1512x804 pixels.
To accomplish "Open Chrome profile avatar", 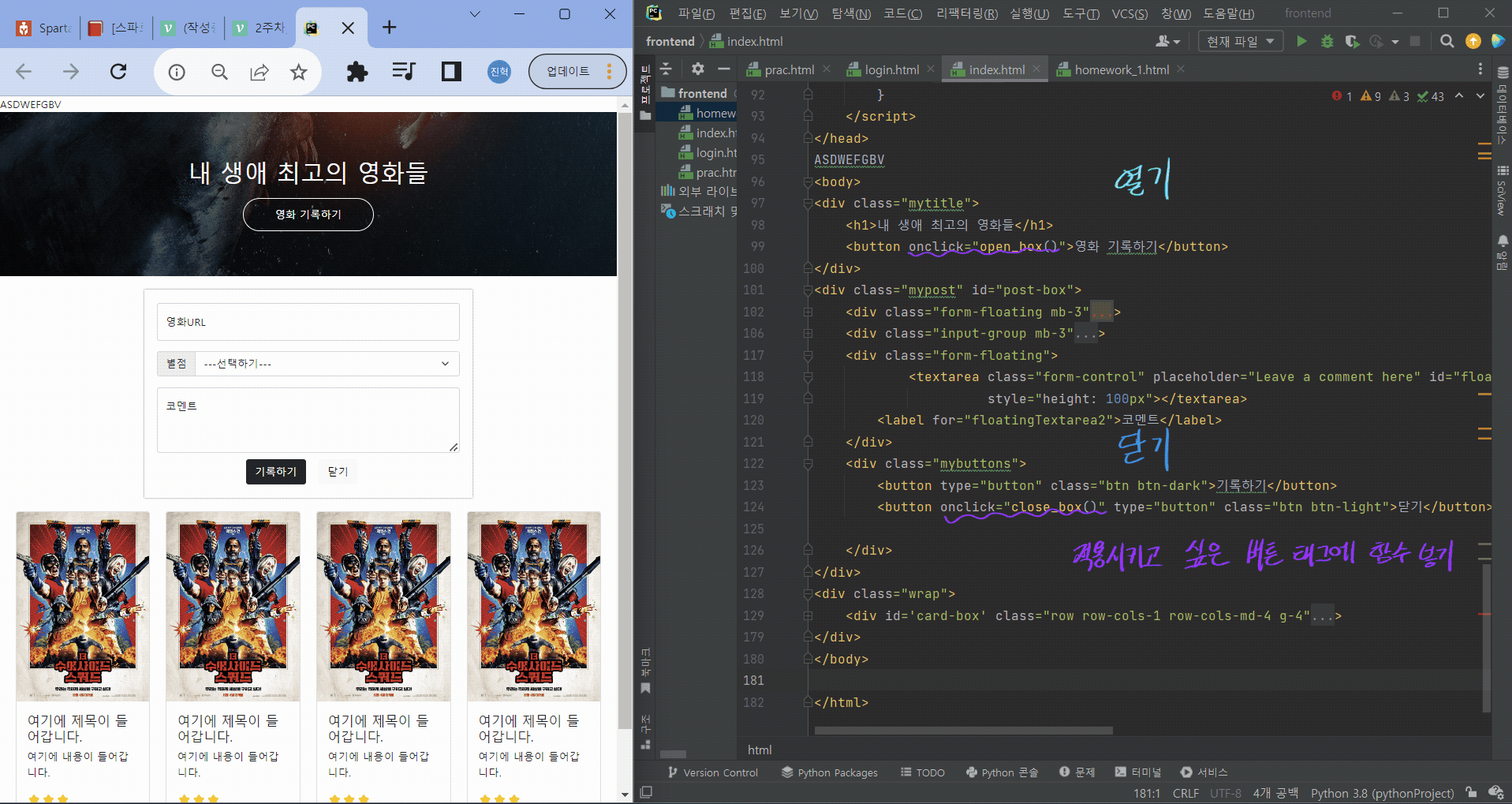I will [x=499, y=72].
